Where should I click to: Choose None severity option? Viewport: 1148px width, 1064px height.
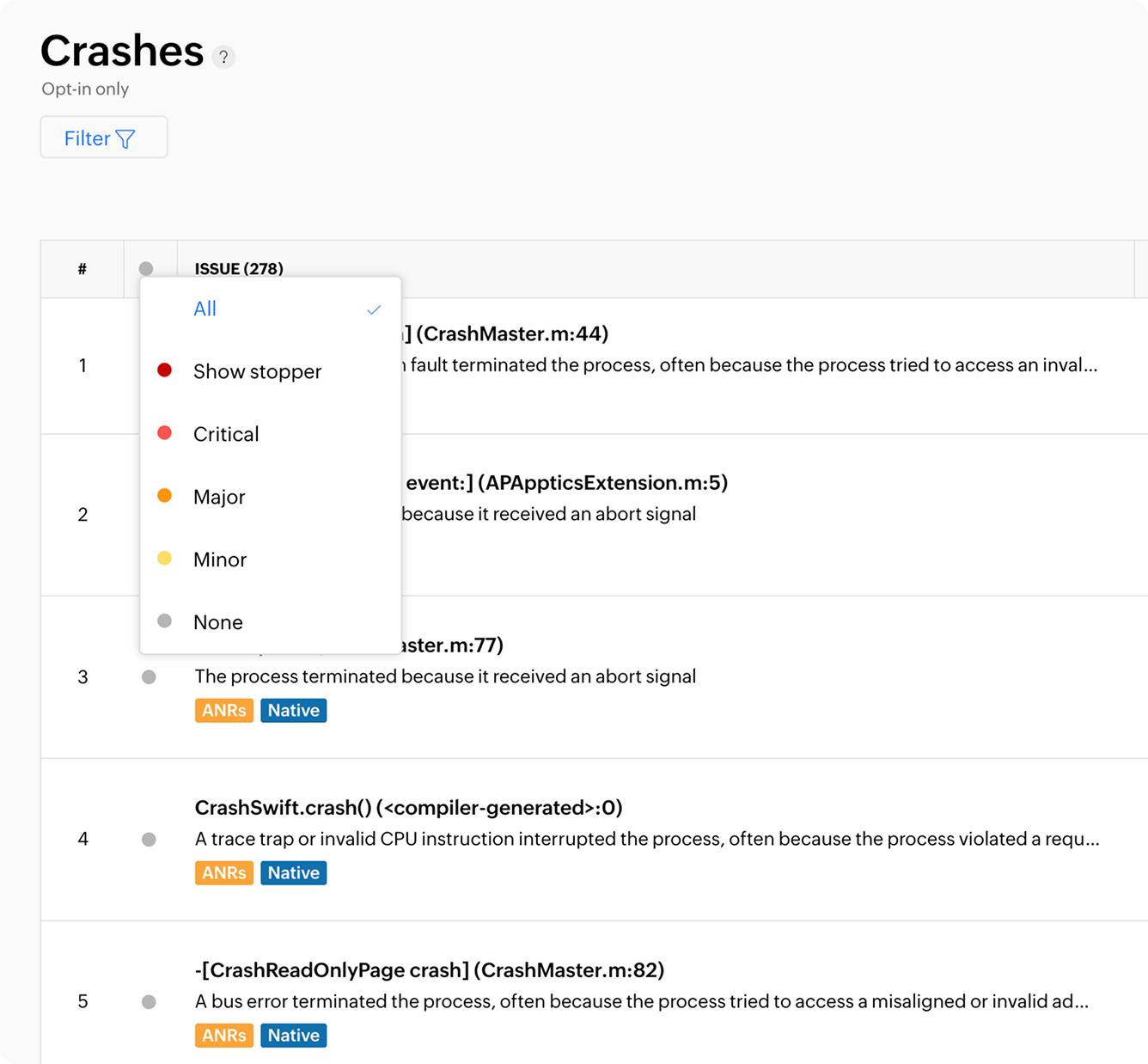[218, 622]
